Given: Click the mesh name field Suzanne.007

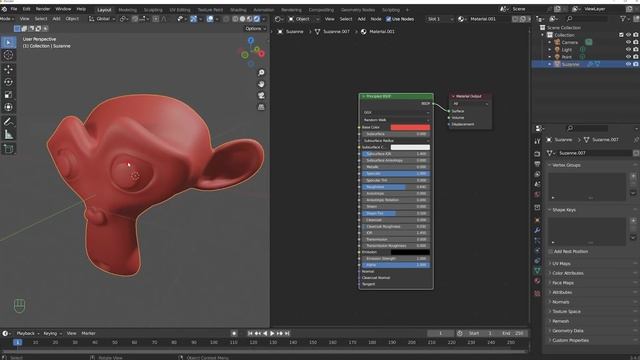Looking at the screenshot, I should (x=594, y=153).
